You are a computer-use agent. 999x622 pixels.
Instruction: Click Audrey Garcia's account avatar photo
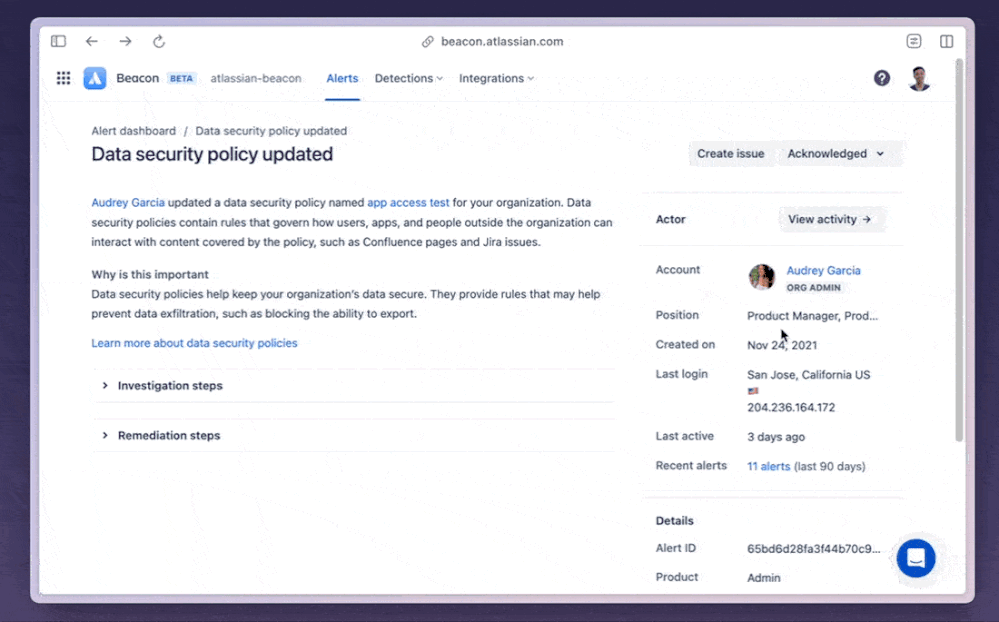point(762,277)
